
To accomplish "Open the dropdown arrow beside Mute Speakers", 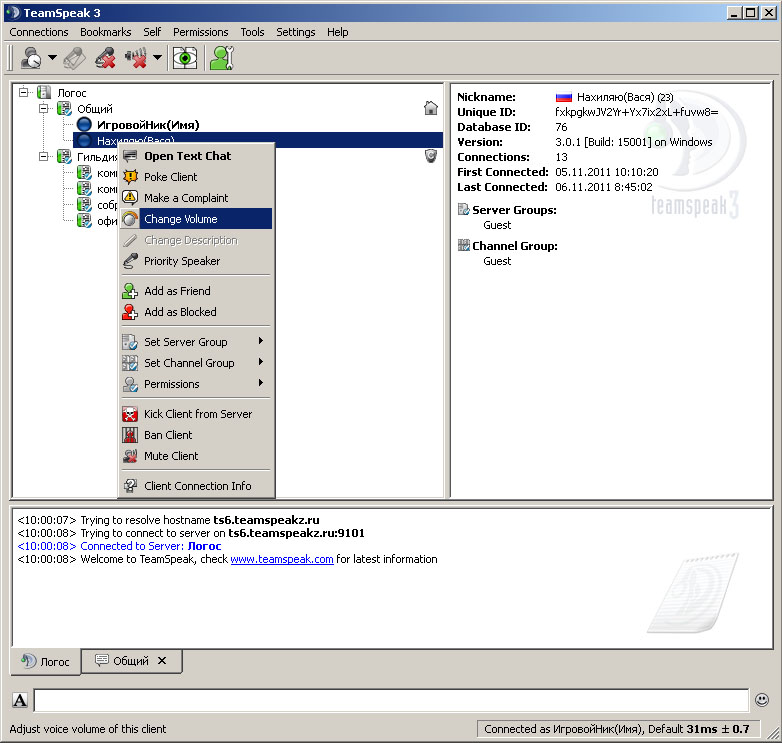I will tap(157, 57).
